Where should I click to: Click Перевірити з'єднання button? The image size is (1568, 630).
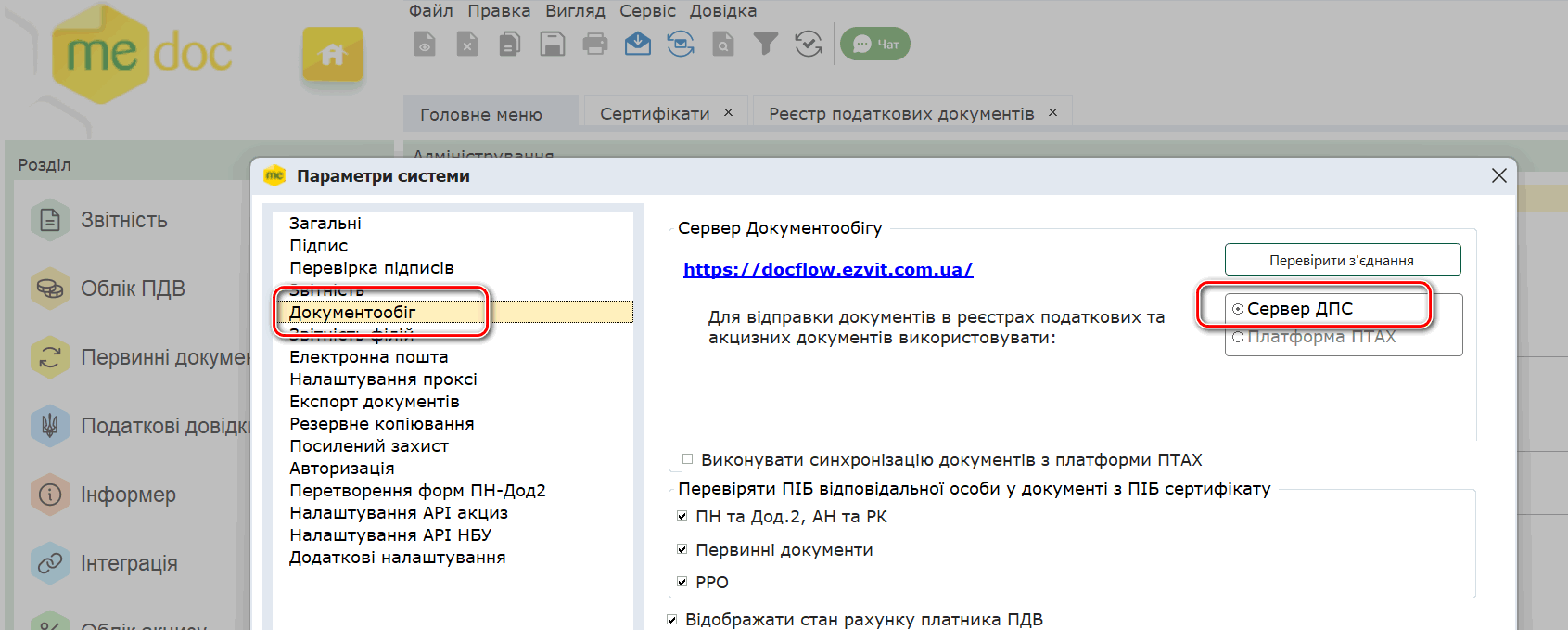pyautogui.click(x=1342, y=260)
